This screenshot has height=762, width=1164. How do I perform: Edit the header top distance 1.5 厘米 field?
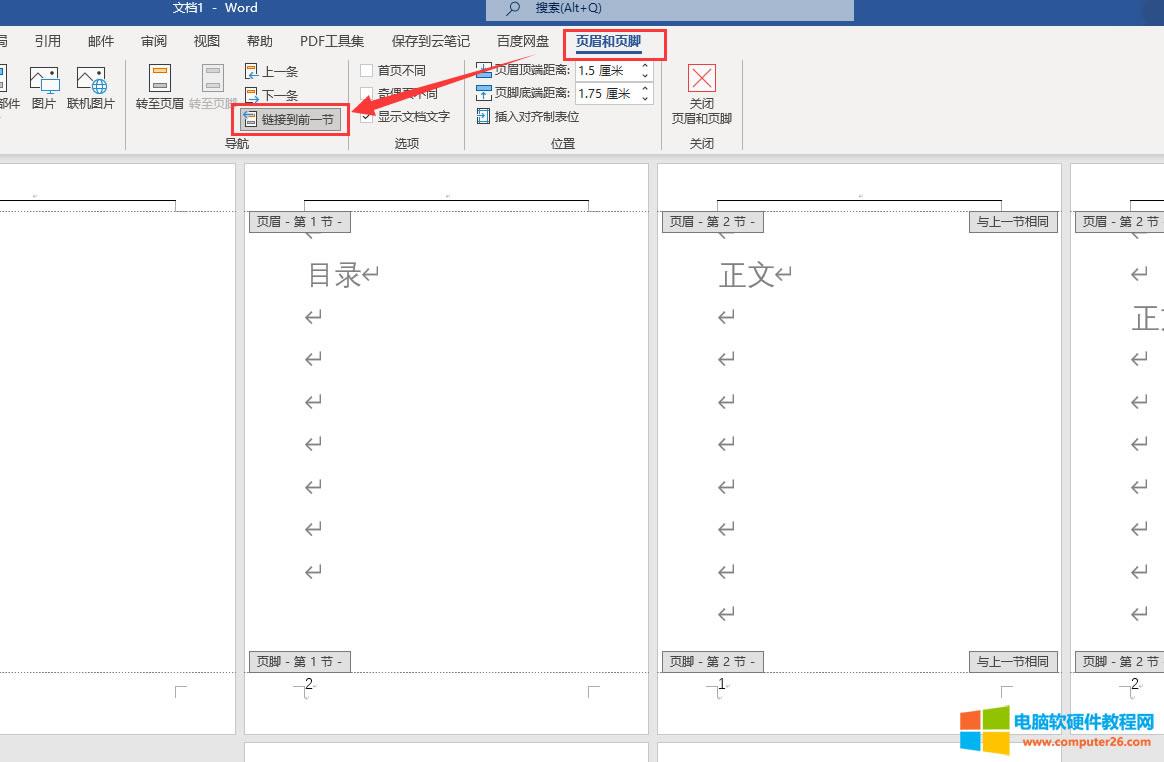coord(606,71)
